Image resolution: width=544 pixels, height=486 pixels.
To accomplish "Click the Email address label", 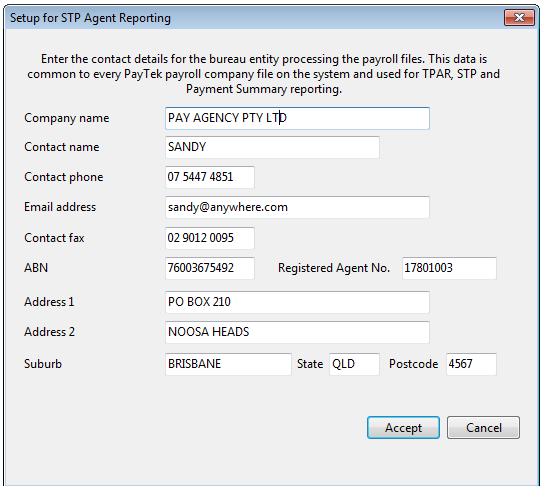I will click(x=60, y=207).
